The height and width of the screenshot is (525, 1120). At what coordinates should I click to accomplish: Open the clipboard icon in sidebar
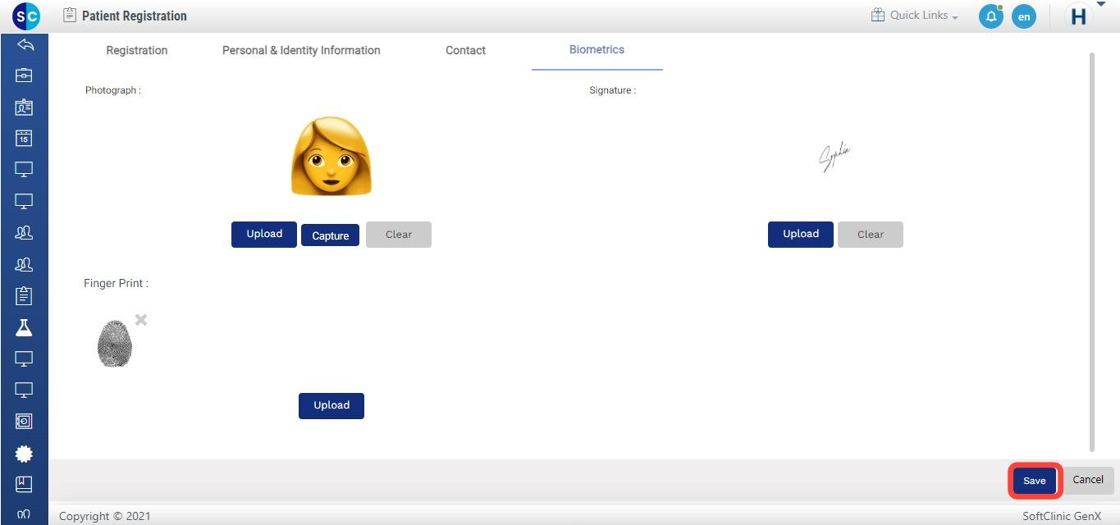pyautogui.click(x=24, y=296)
